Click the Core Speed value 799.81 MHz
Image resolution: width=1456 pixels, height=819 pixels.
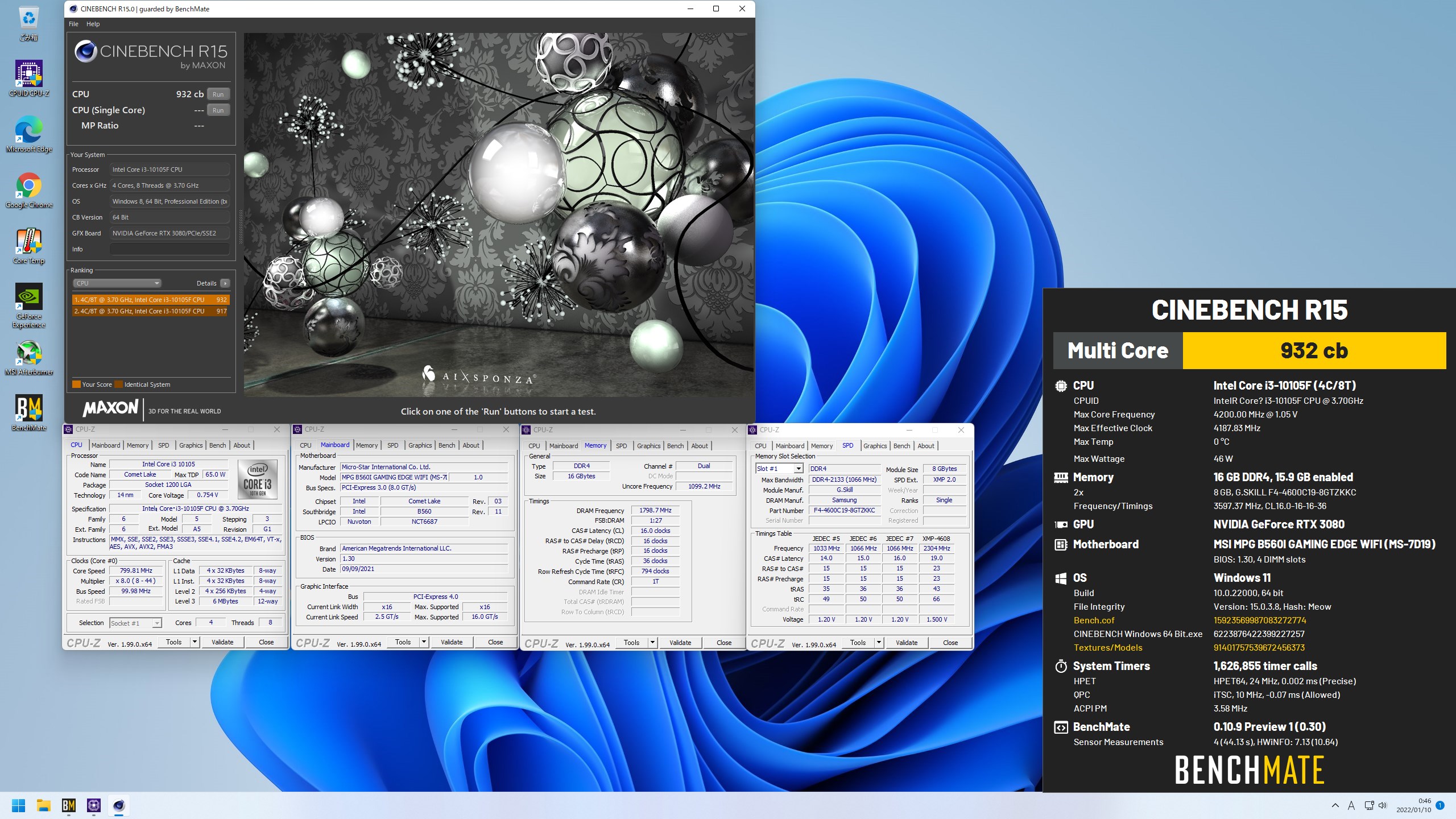(136, 570)
